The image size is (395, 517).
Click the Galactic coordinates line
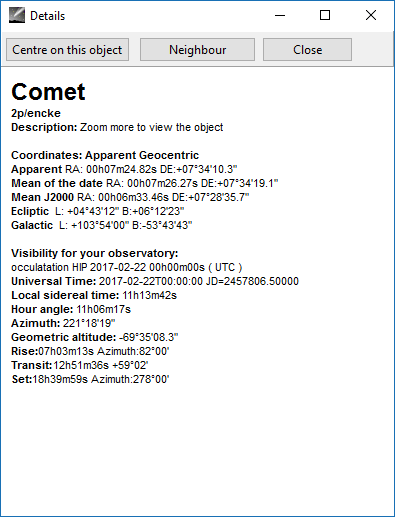point(102,225)
